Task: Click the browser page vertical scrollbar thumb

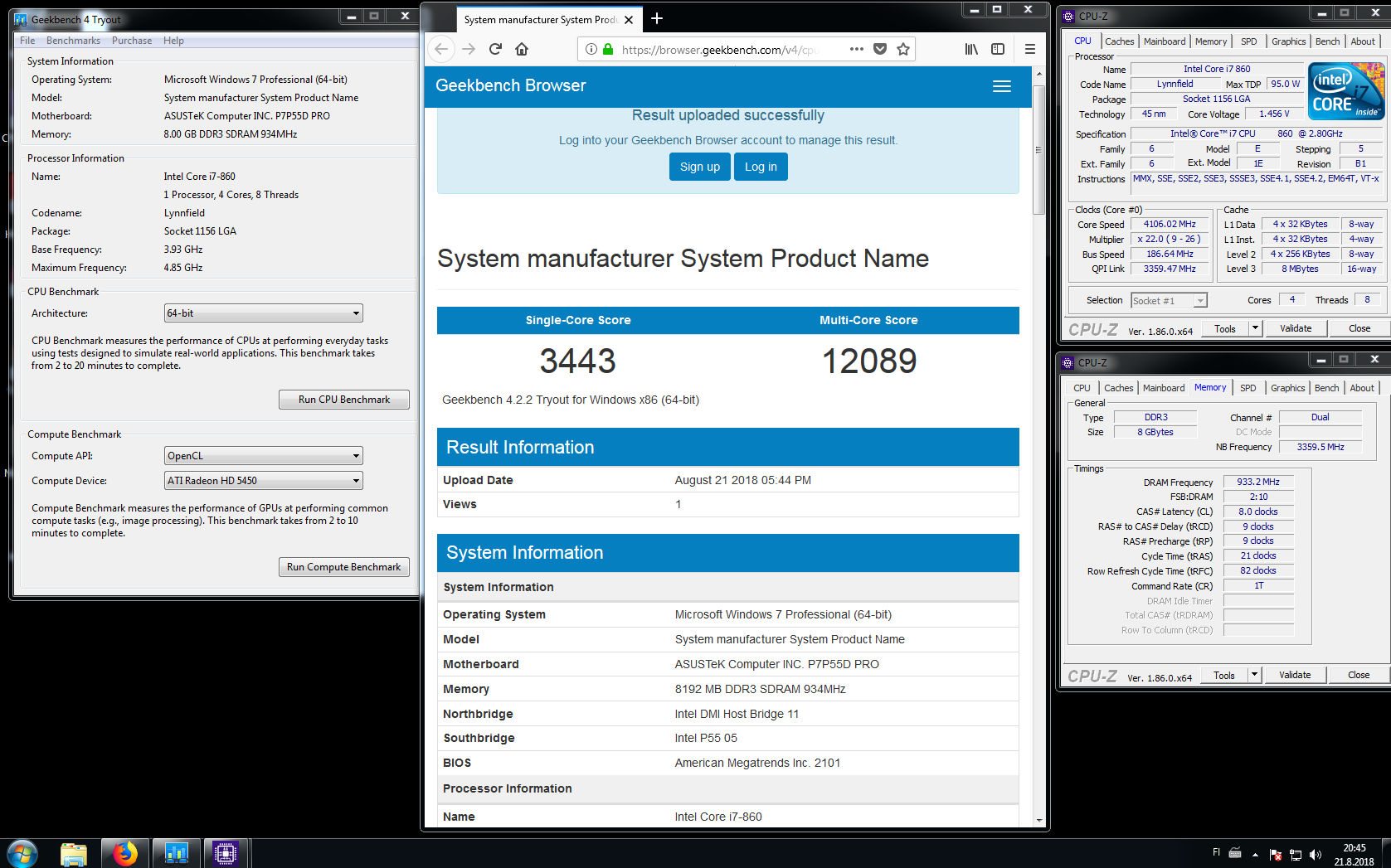Action: tap(1038, 149)
